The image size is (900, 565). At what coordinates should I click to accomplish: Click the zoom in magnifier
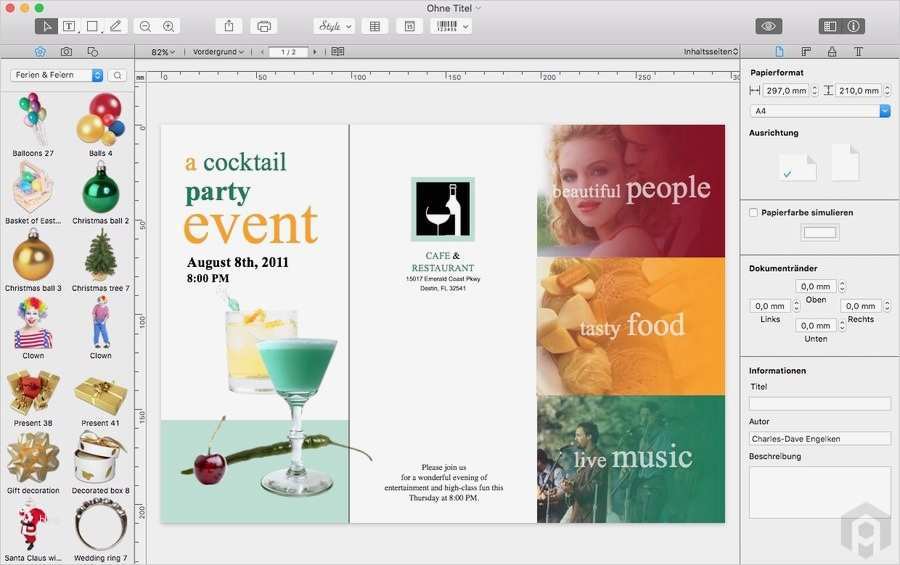pos(168,26)
